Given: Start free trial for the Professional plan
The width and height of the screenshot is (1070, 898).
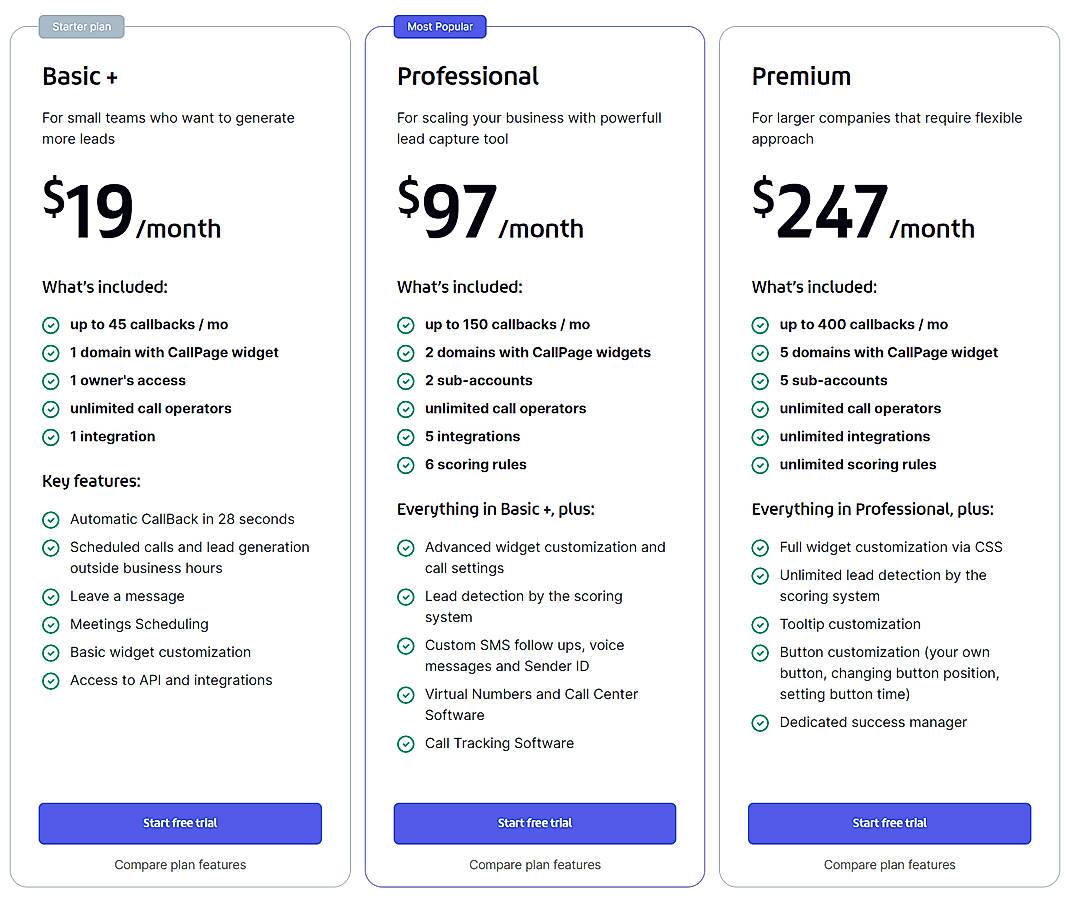Looking at the screenshot, I should [534, 823].
